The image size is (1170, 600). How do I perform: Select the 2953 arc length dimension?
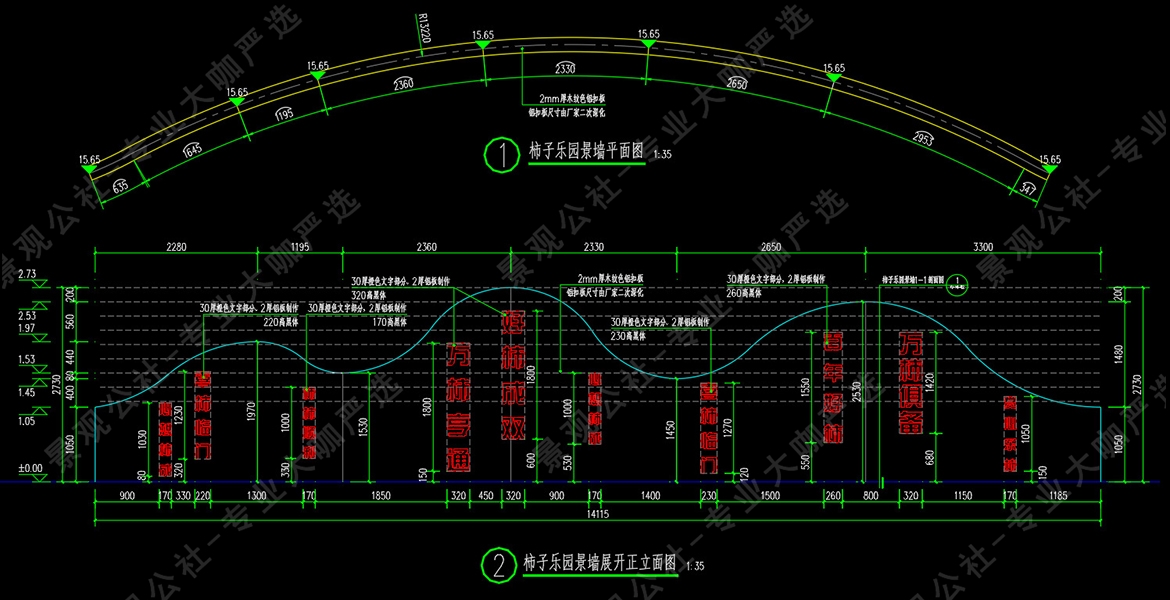(923, 140)
